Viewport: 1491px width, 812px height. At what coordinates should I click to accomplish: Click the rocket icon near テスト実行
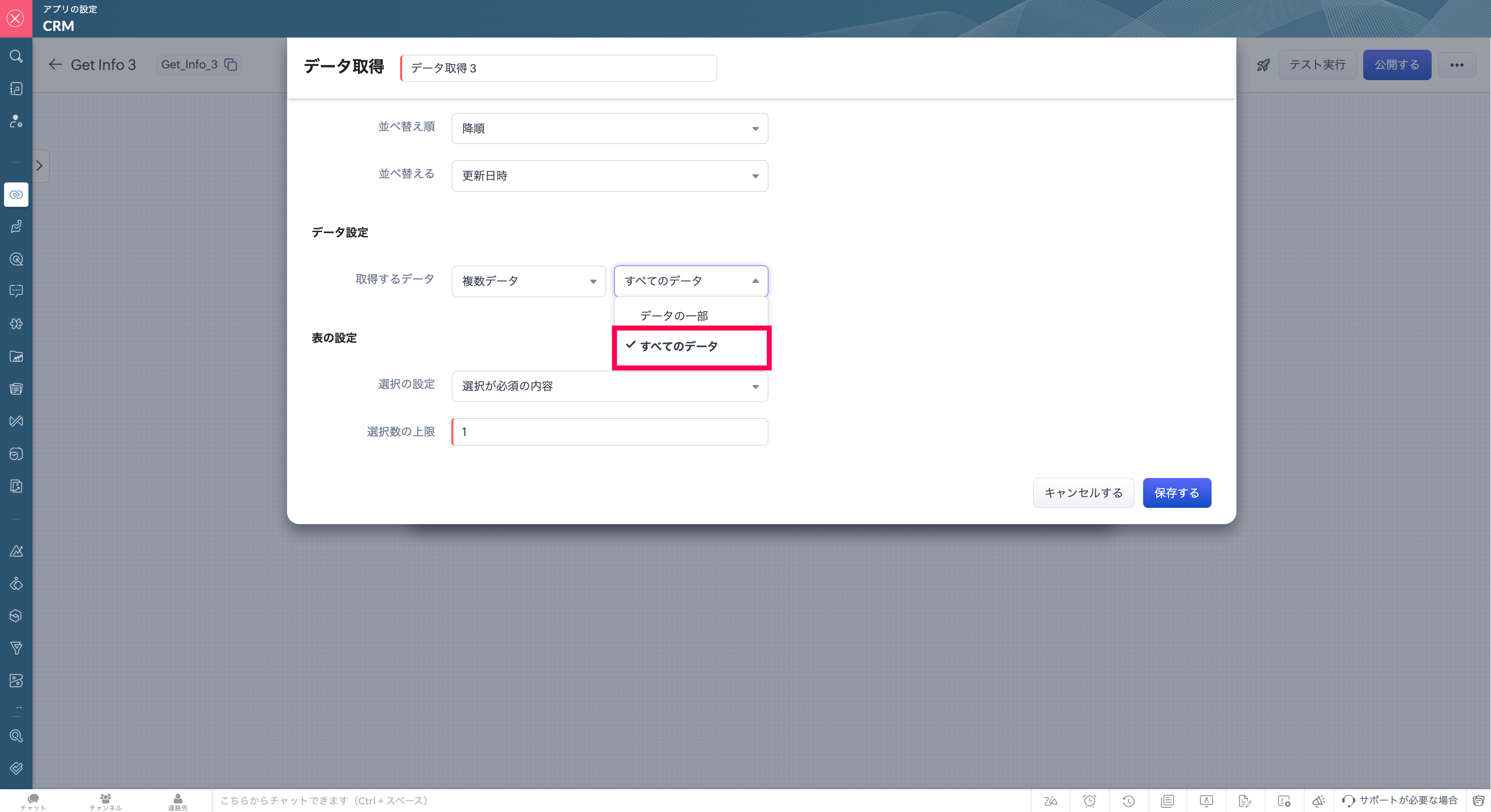point(1263,65)
